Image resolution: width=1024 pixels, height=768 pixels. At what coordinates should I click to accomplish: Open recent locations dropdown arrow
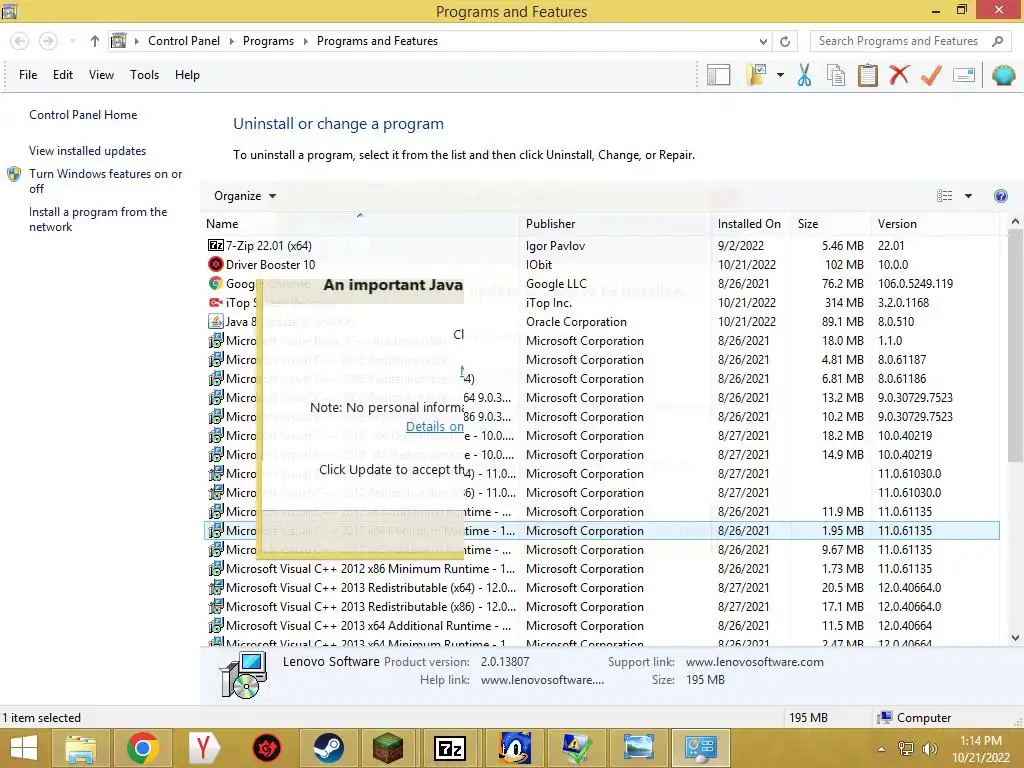[72, 41]
